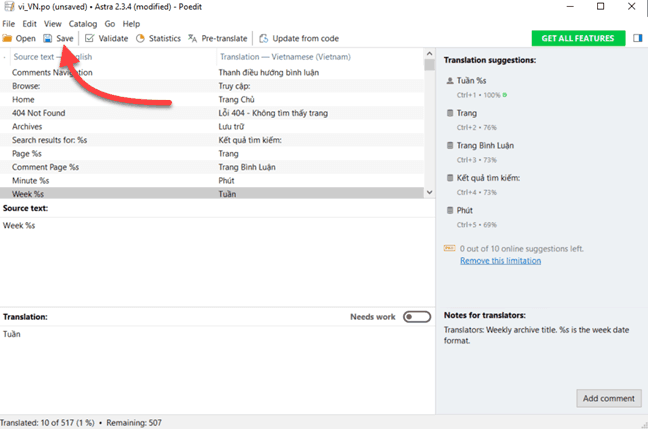Click the Pre-translate icon
The image size is (648, 430).
click(x=192, y=38)
